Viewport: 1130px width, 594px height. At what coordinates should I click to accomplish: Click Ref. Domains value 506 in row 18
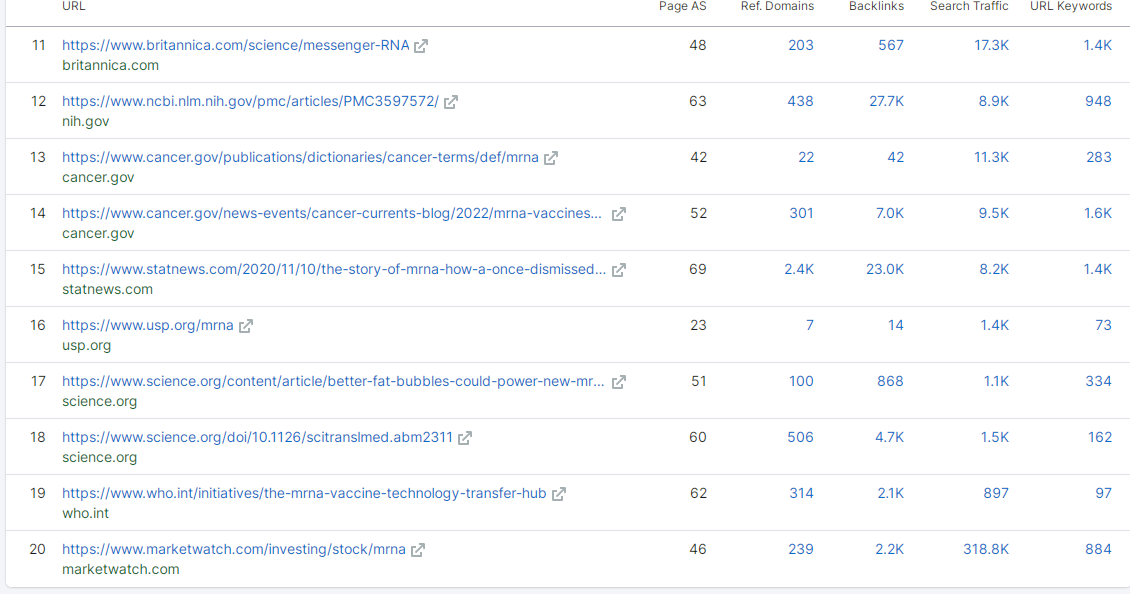point(801,438)
